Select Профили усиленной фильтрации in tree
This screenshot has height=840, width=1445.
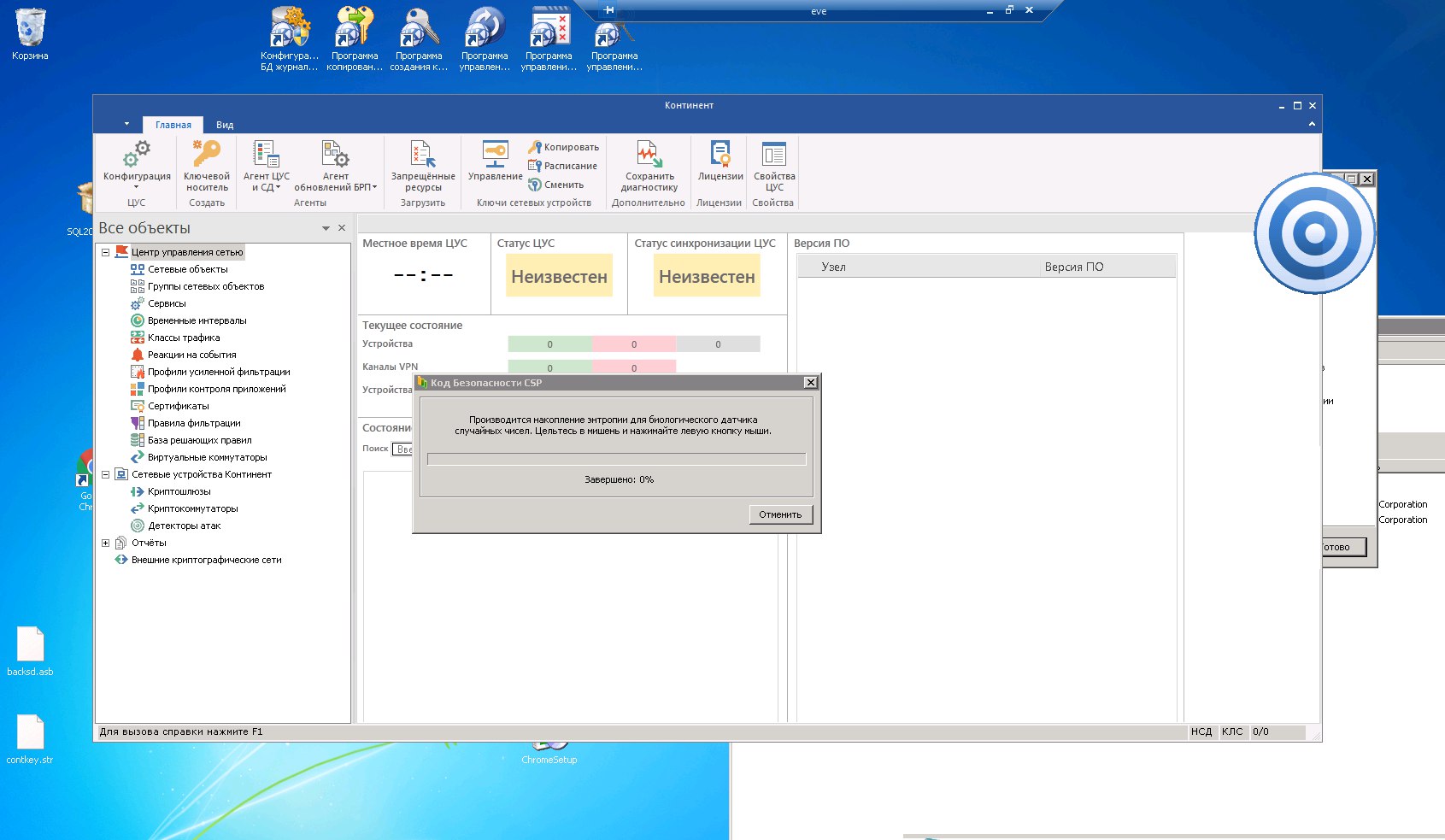(x=219, y=372)
